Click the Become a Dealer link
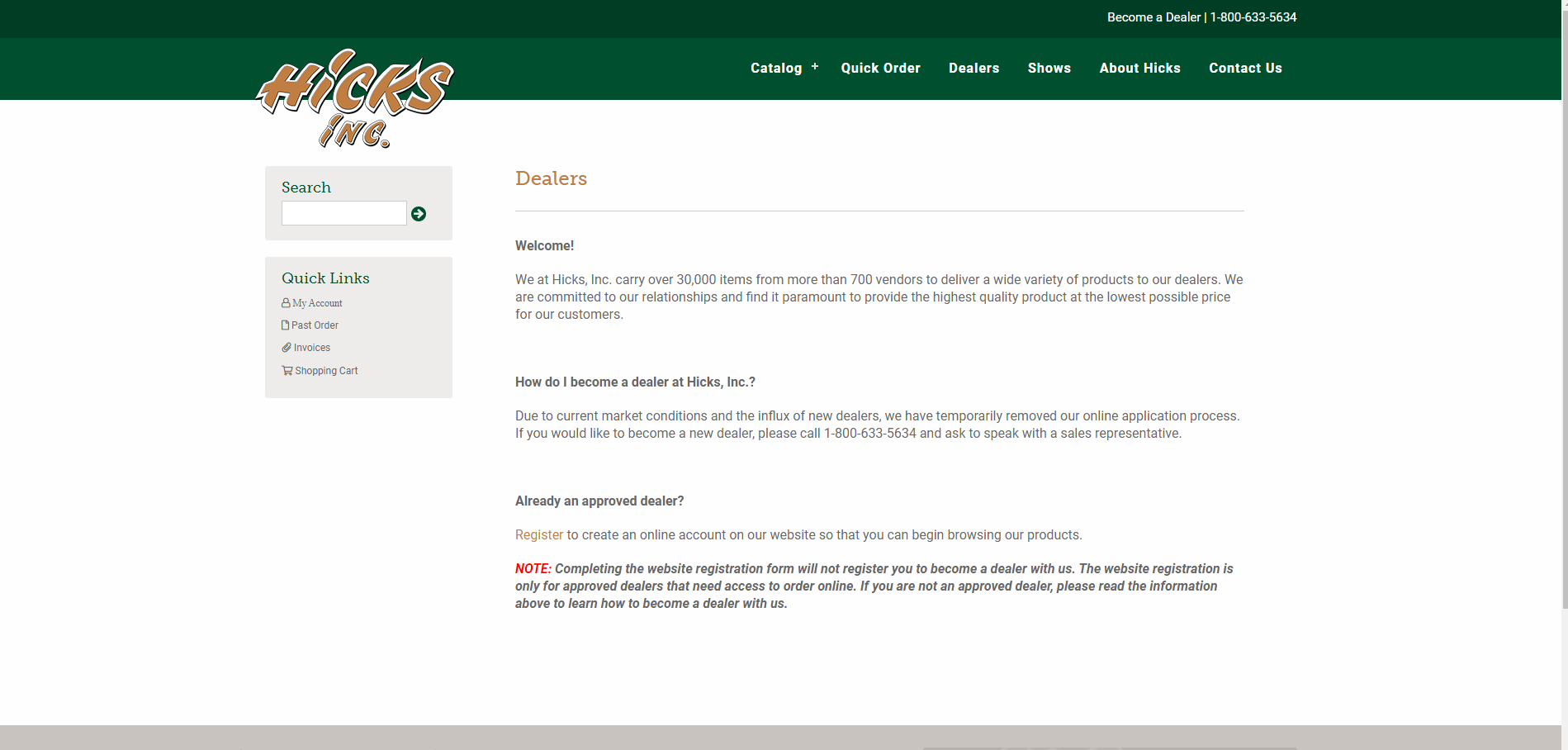The height and width of the screenshot is (750, 1568). pos(1153,17)
